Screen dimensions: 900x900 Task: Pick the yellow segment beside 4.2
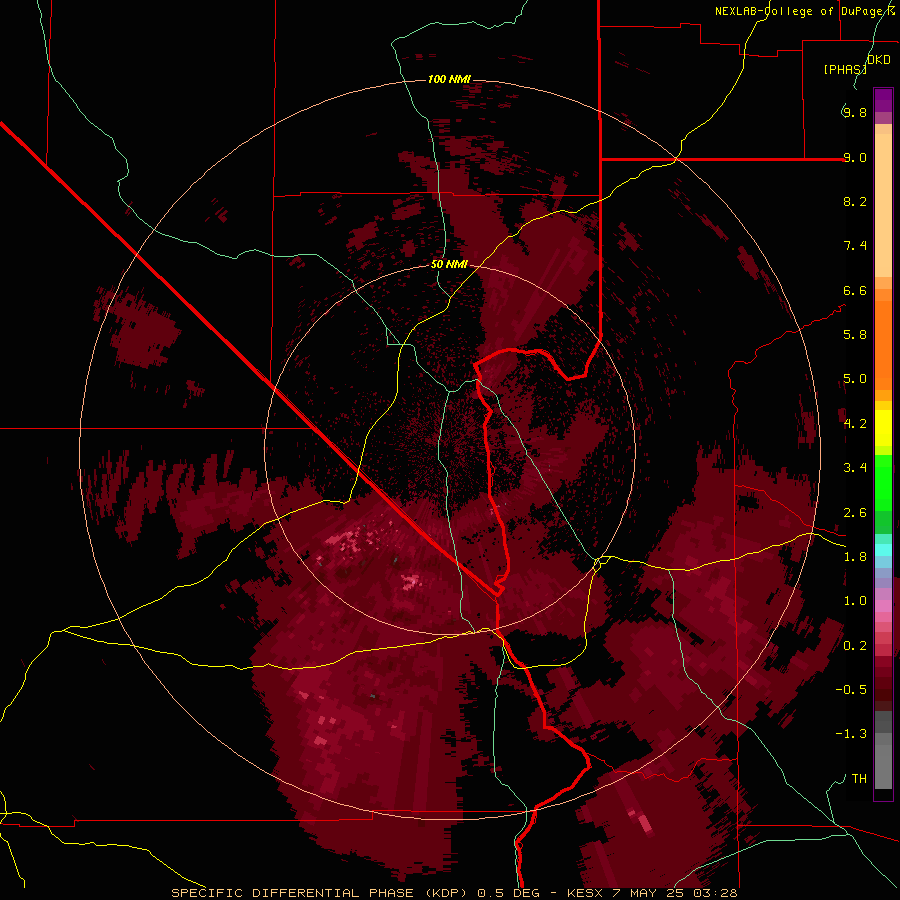tap(883, 428)
